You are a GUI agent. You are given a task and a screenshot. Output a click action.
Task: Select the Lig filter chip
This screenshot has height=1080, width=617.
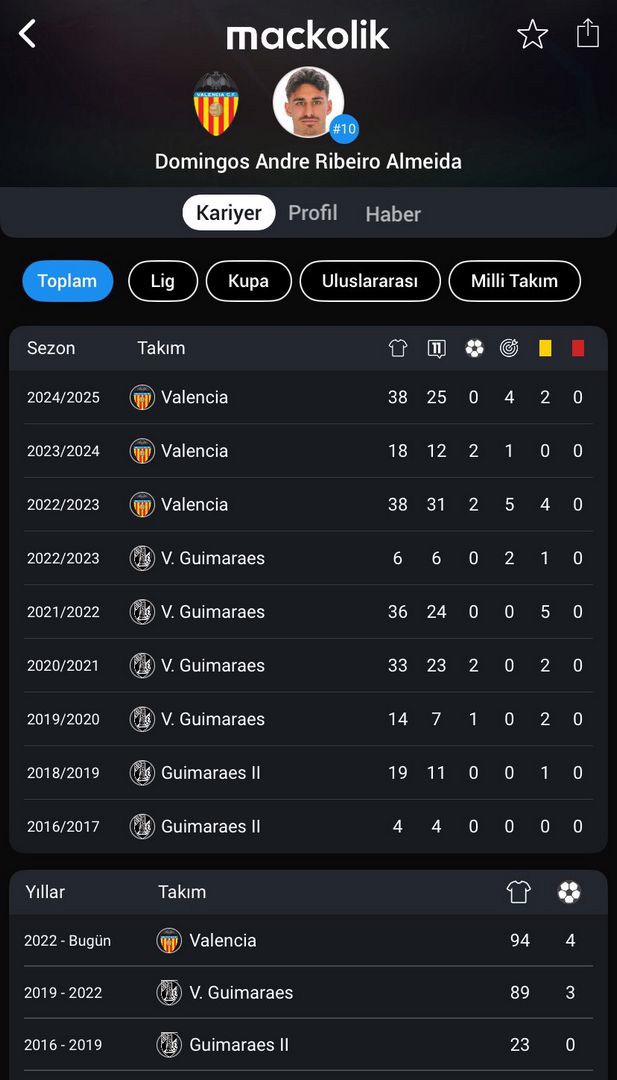point(163,281)
